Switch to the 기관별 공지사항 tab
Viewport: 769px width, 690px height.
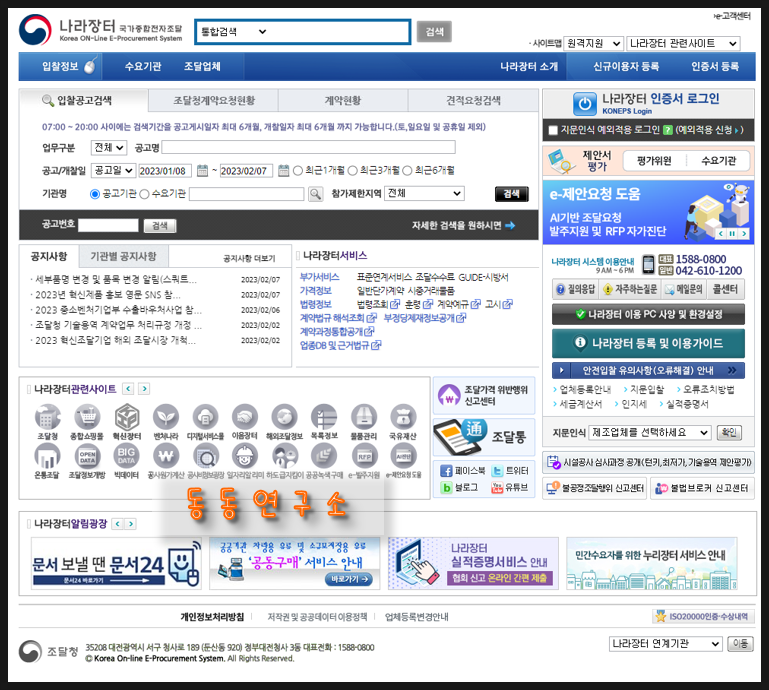pos(124,256)
